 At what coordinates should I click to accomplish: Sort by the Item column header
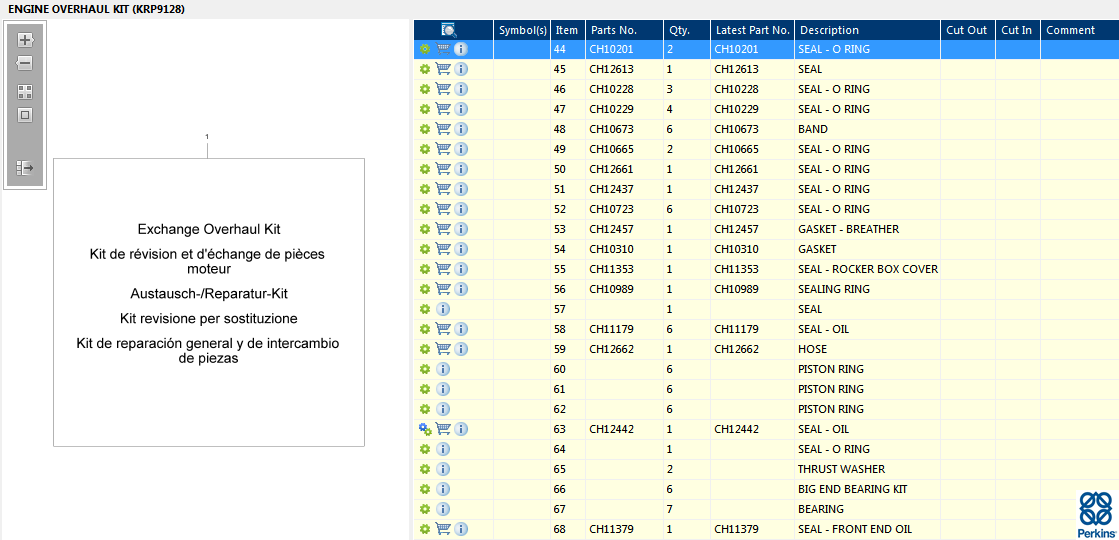coord(566,30)
